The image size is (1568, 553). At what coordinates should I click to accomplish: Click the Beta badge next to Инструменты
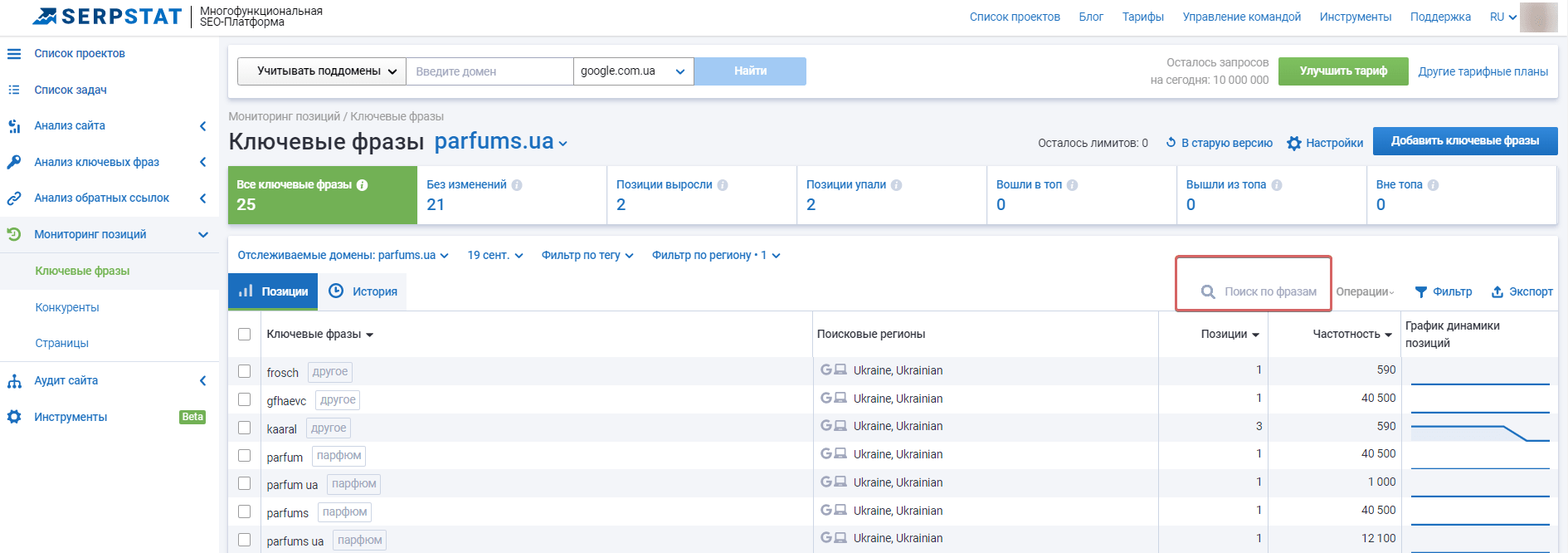[x=192, y=417]
